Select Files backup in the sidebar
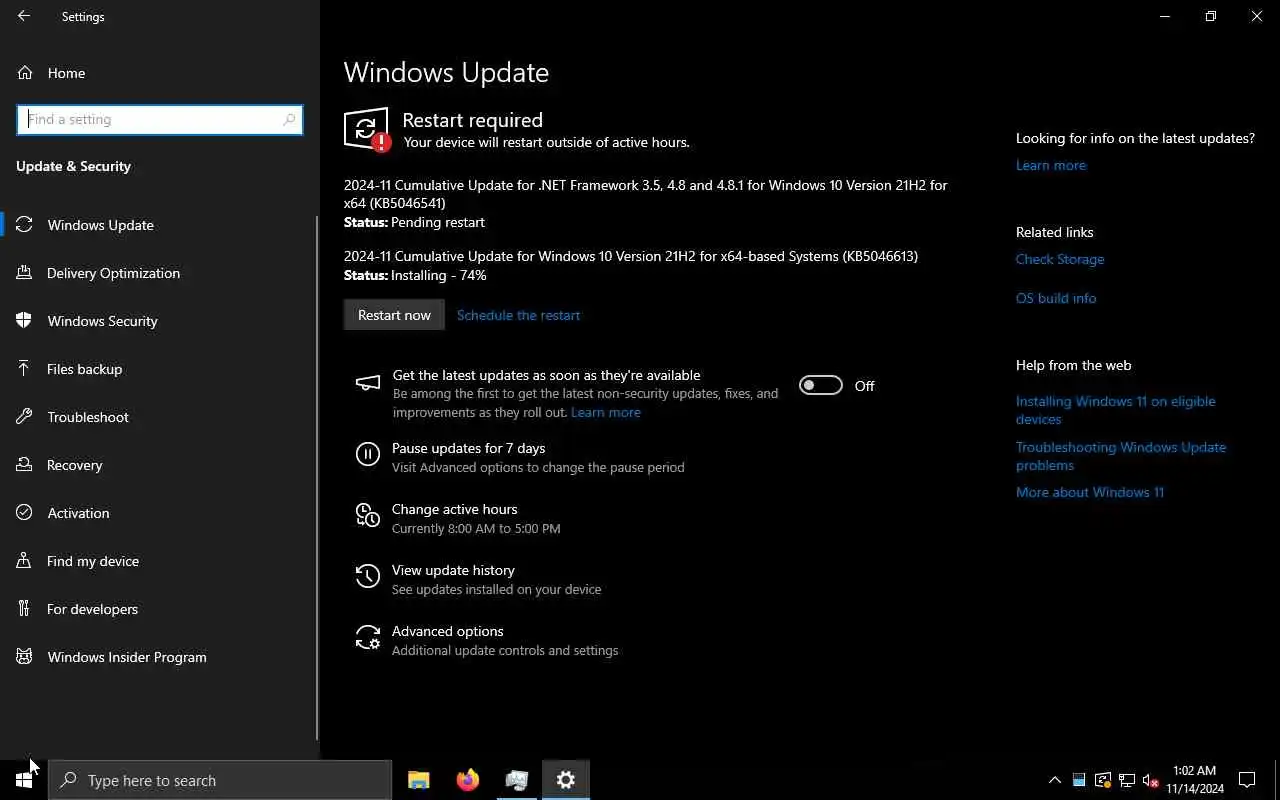This screenshot has height=800, width=1280. coord(159,369)
